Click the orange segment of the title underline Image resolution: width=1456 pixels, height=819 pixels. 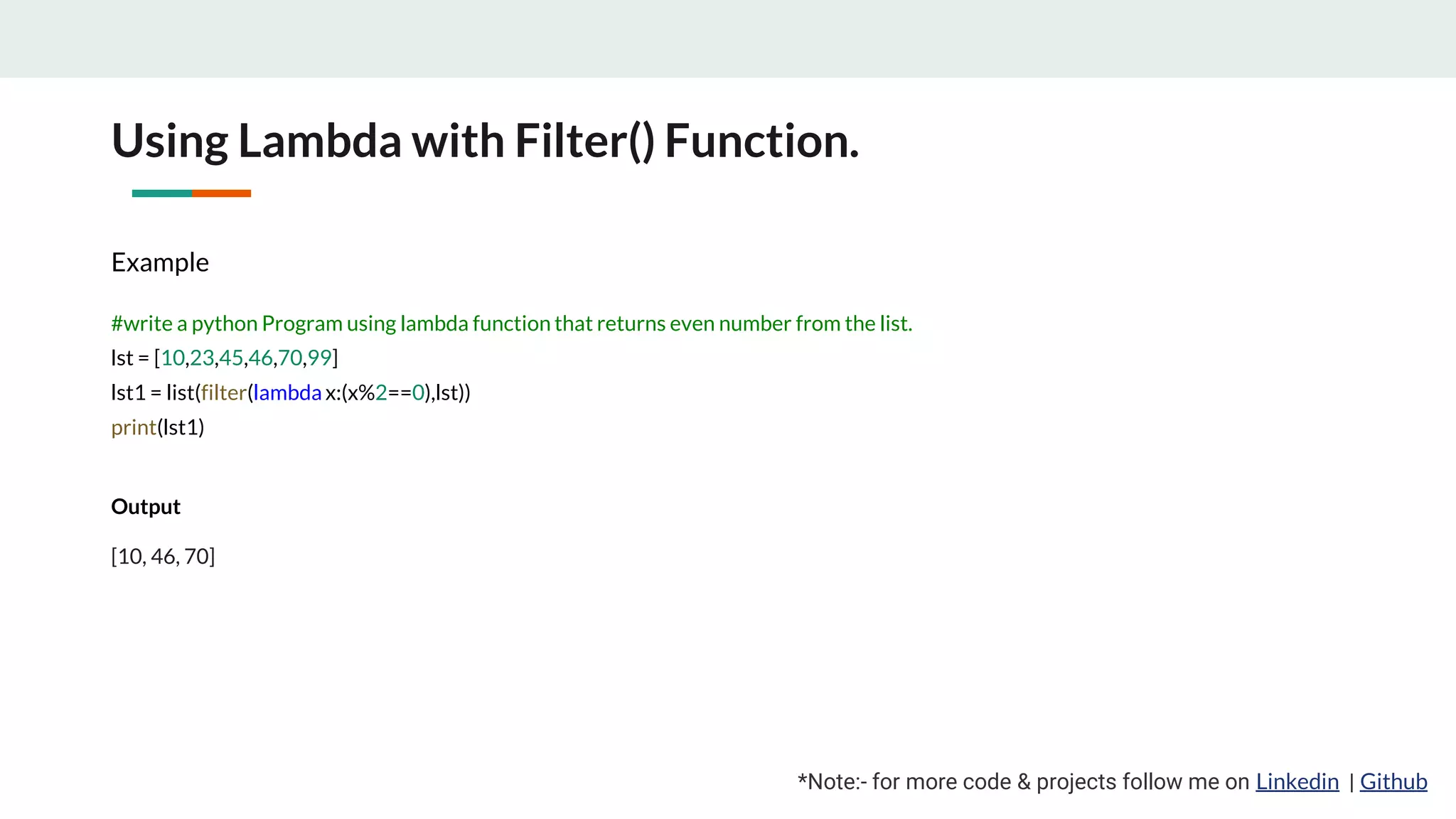[221, 193]
